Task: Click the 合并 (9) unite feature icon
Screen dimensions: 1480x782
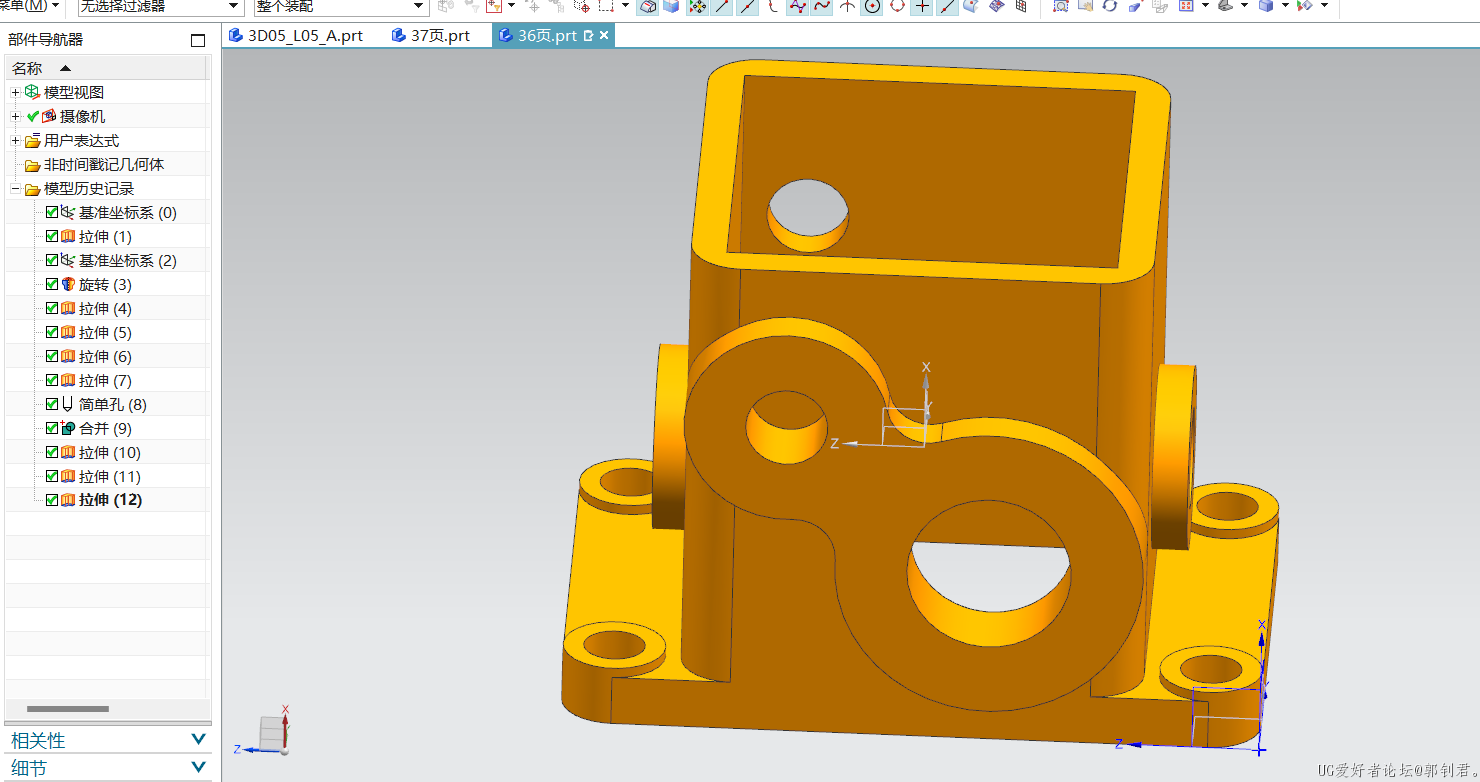Action: point(68,428)
